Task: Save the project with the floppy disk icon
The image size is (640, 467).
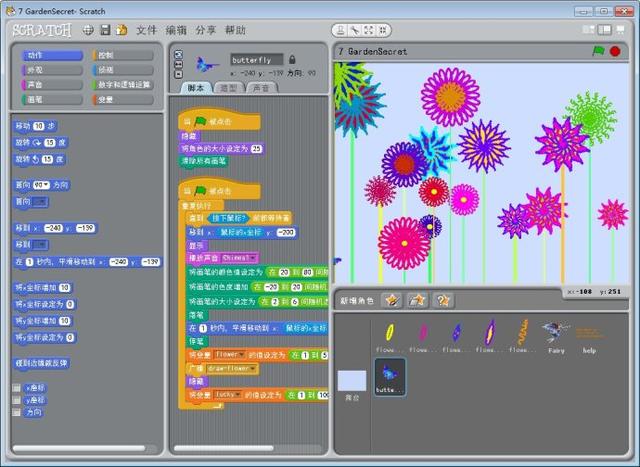Action: (x=105, y=30)
